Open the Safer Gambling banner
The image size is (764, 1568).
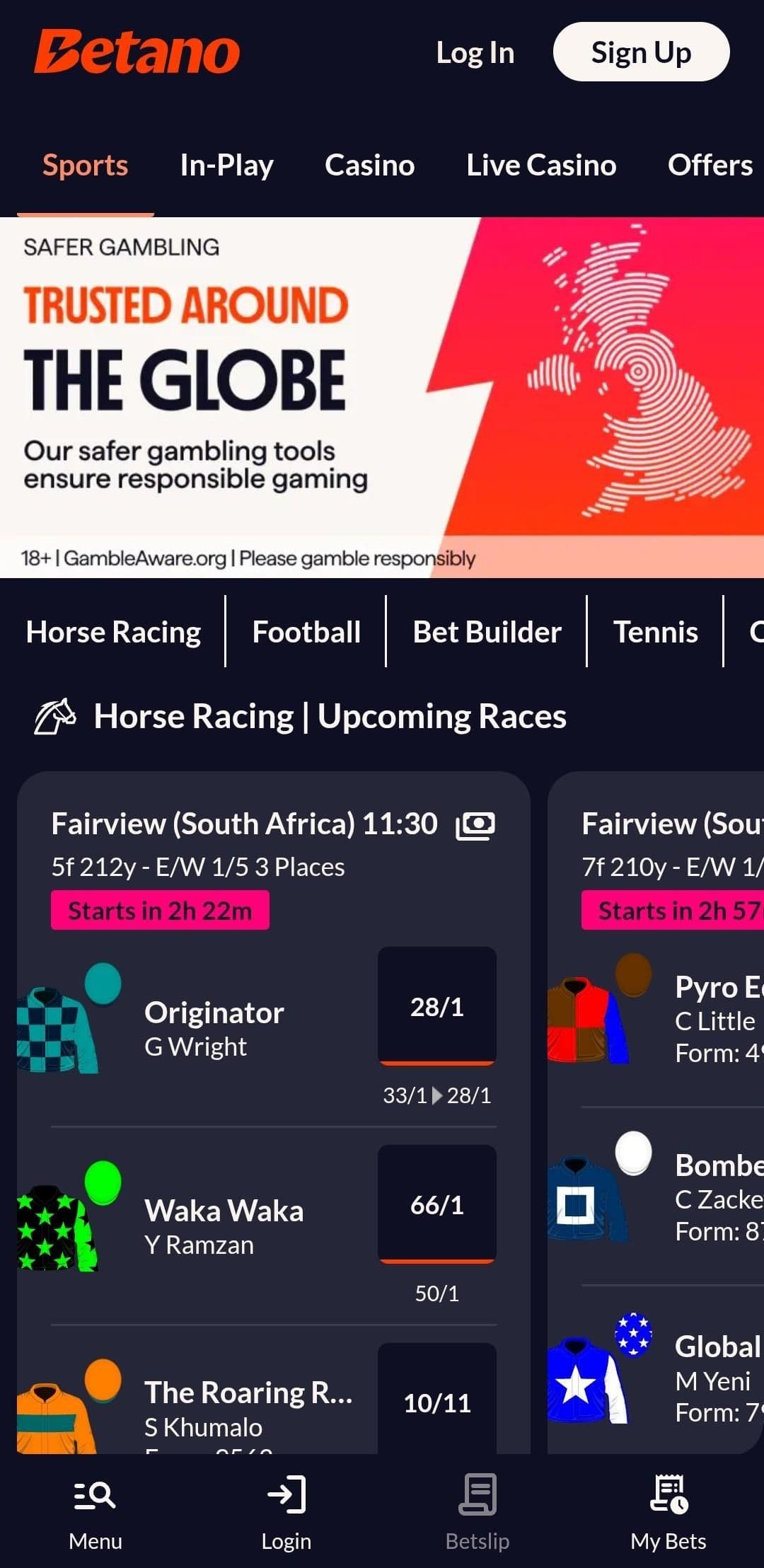(x=382, y=396)
